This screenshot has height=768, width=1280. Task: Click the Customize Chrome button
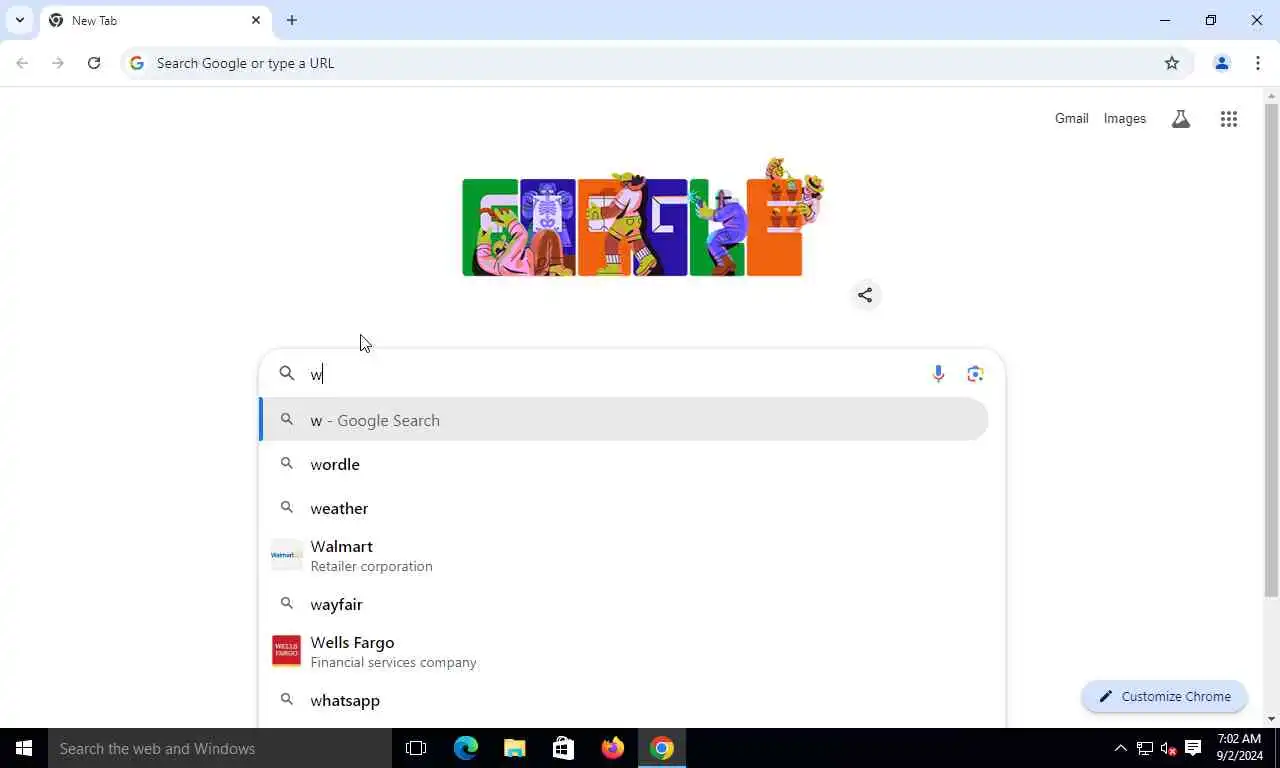pos(1164,697)
